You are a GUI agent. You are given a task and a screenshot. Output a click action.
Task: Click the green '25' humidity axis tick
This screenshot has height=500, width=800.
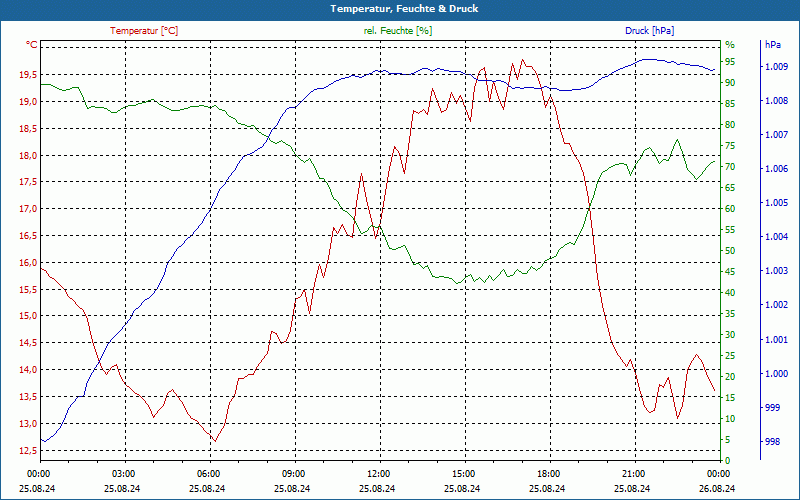coord(730,356)
